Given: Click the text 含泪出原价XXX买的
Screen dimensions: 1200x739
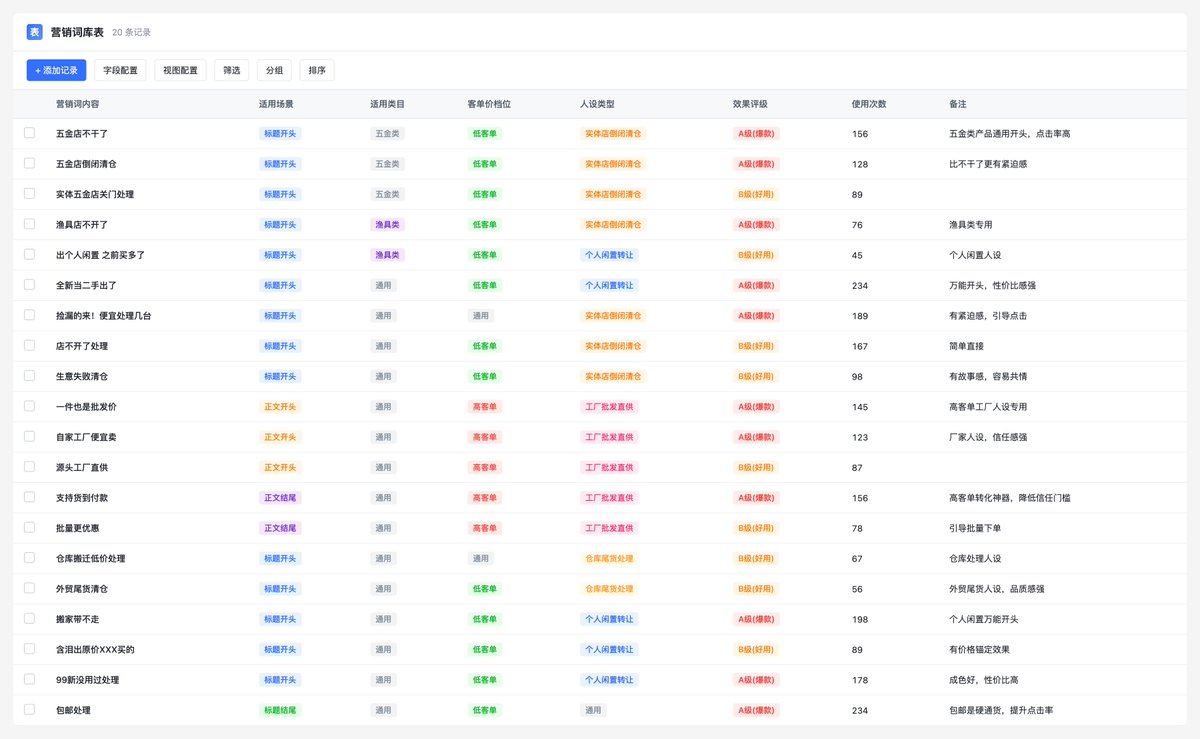Looking at the screenshot, I should point(95,650).
